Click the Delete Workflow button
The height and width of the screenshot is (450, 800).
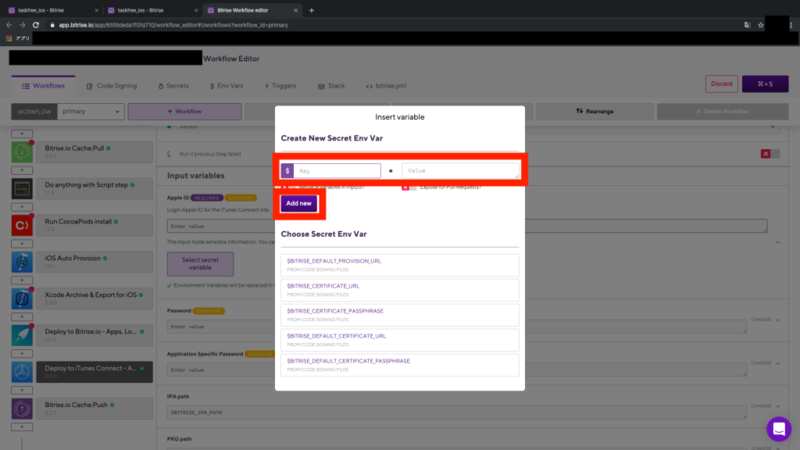(x=722, y=111)
